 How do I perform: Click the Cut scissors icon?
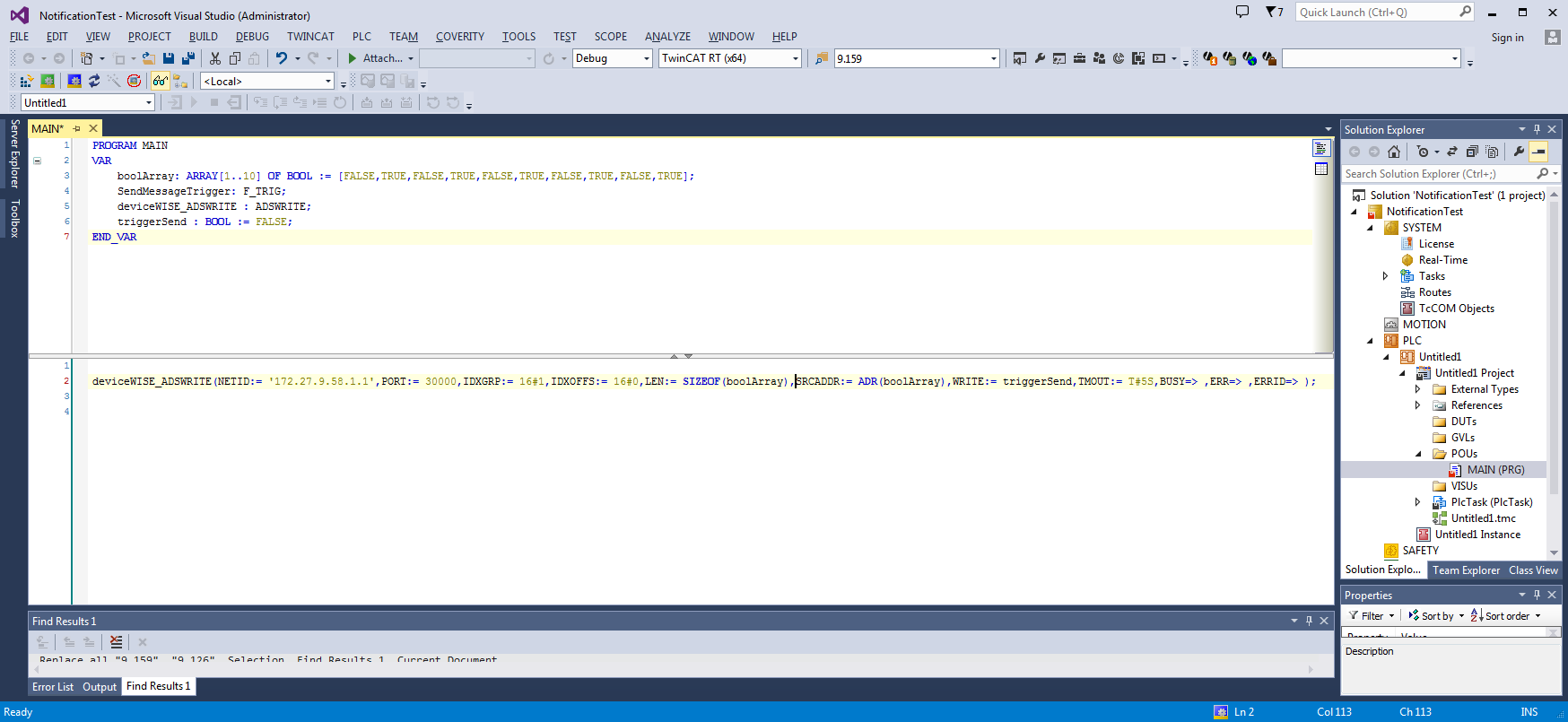coord(215,58)
